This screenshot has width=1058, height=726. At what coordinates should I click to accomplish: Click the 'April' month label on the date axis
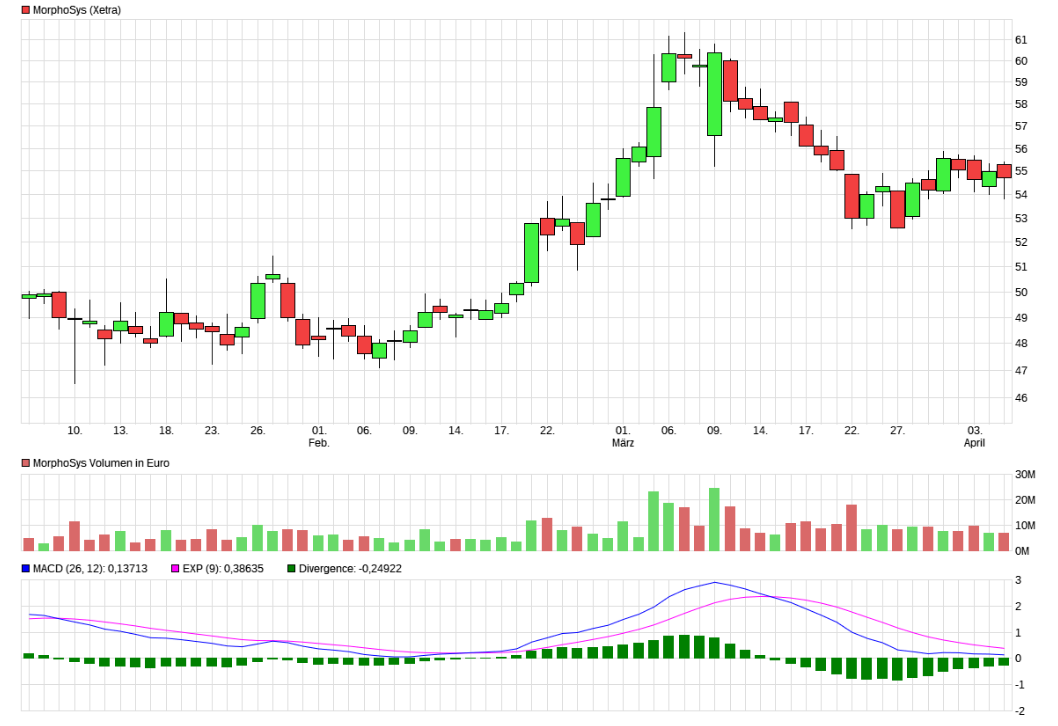pyautogui.click(x=974, y=443)
